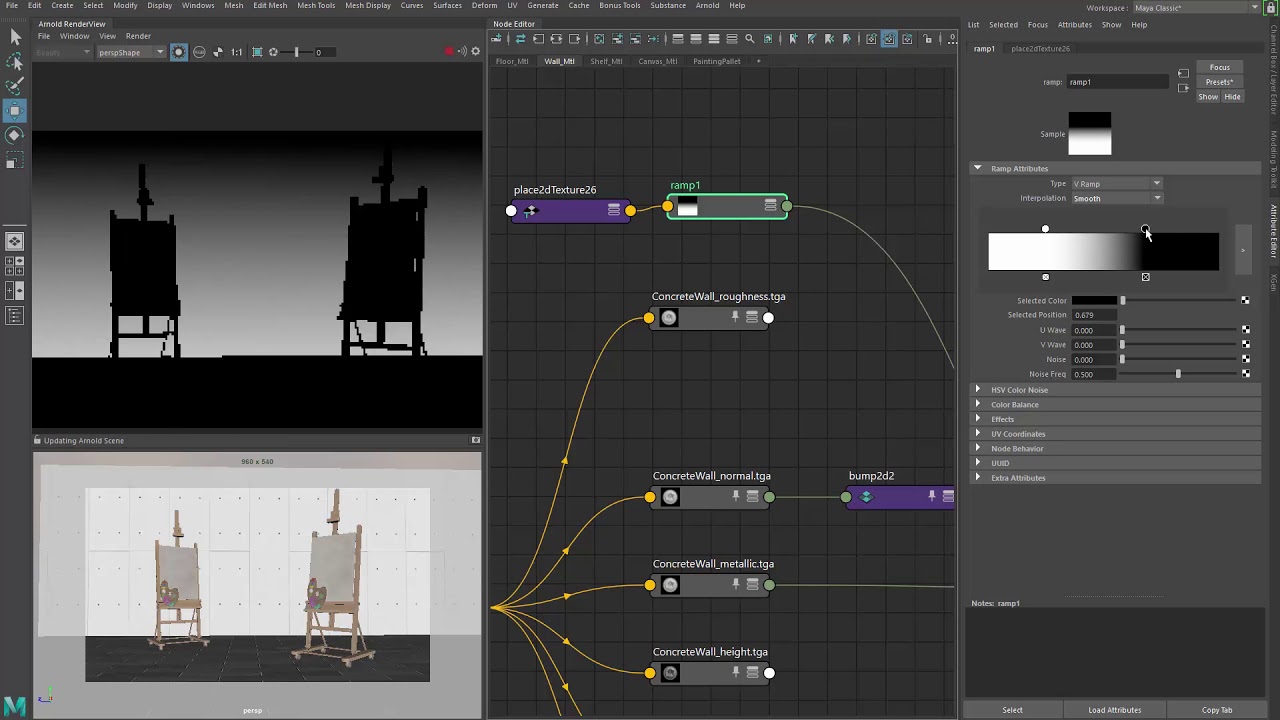
Task: Click the Copy Tab button
Action: (x=1217, y=710)
